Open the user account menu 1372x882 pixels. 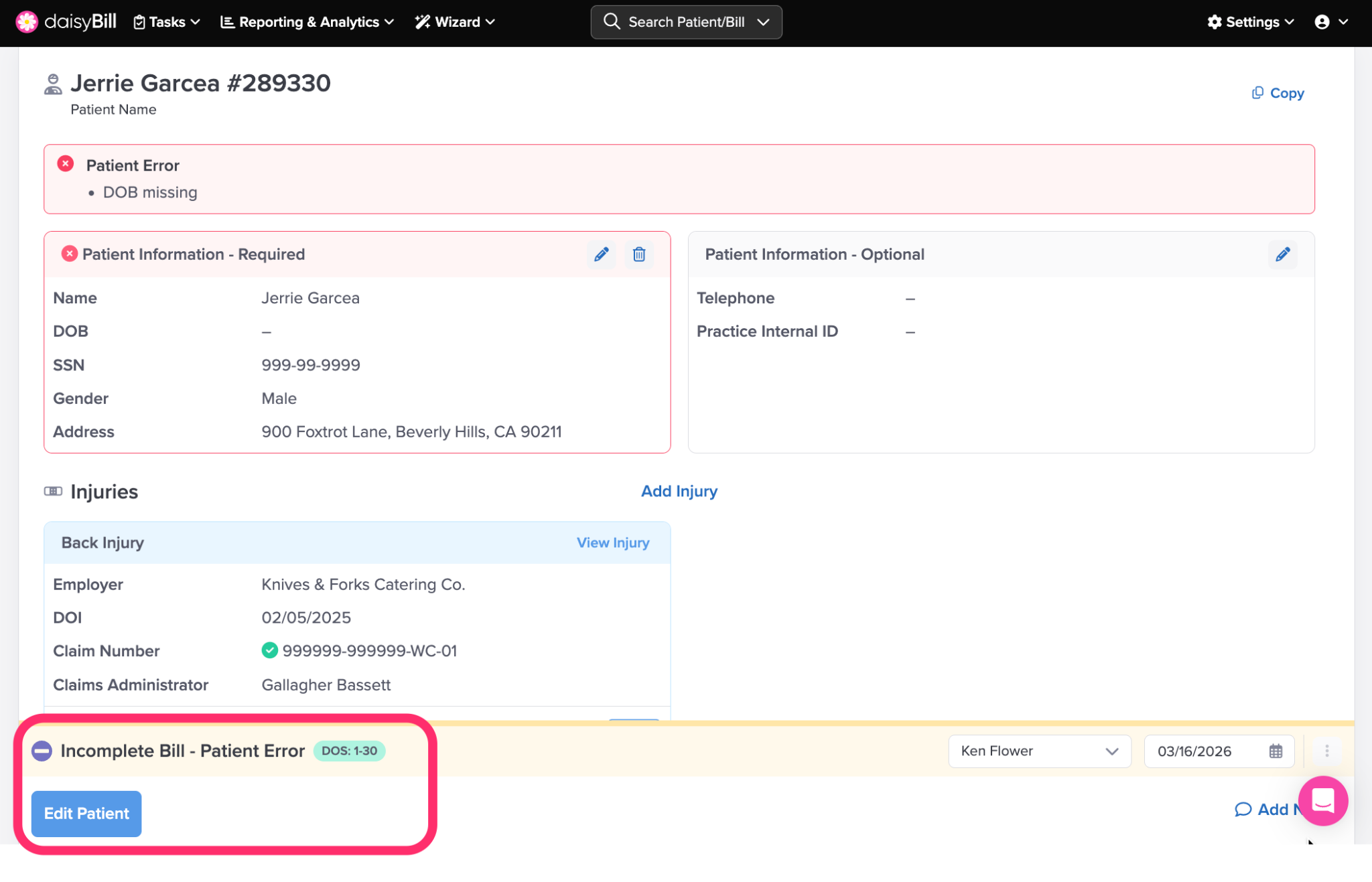pos(1330,22)
